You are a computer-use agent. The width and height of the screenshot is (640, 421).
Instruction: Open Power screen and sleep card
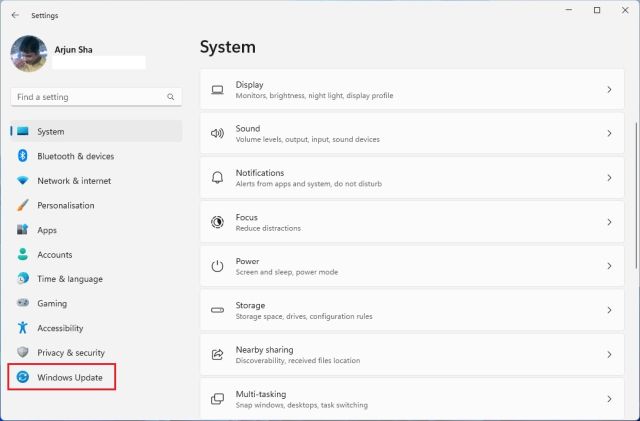[x=412, y=266]
